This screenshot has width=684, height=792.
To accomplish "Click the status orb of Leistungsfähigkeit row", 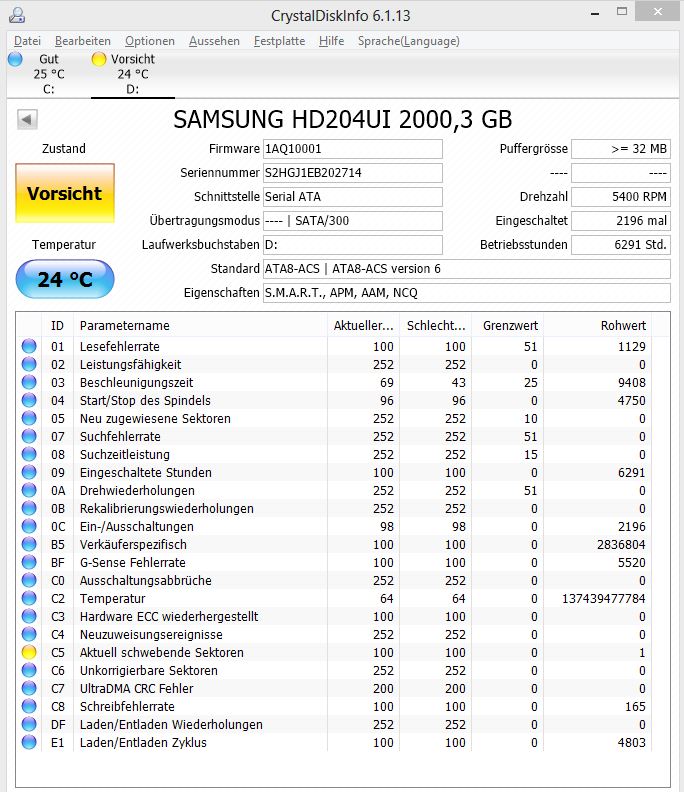I will point(29,364).
